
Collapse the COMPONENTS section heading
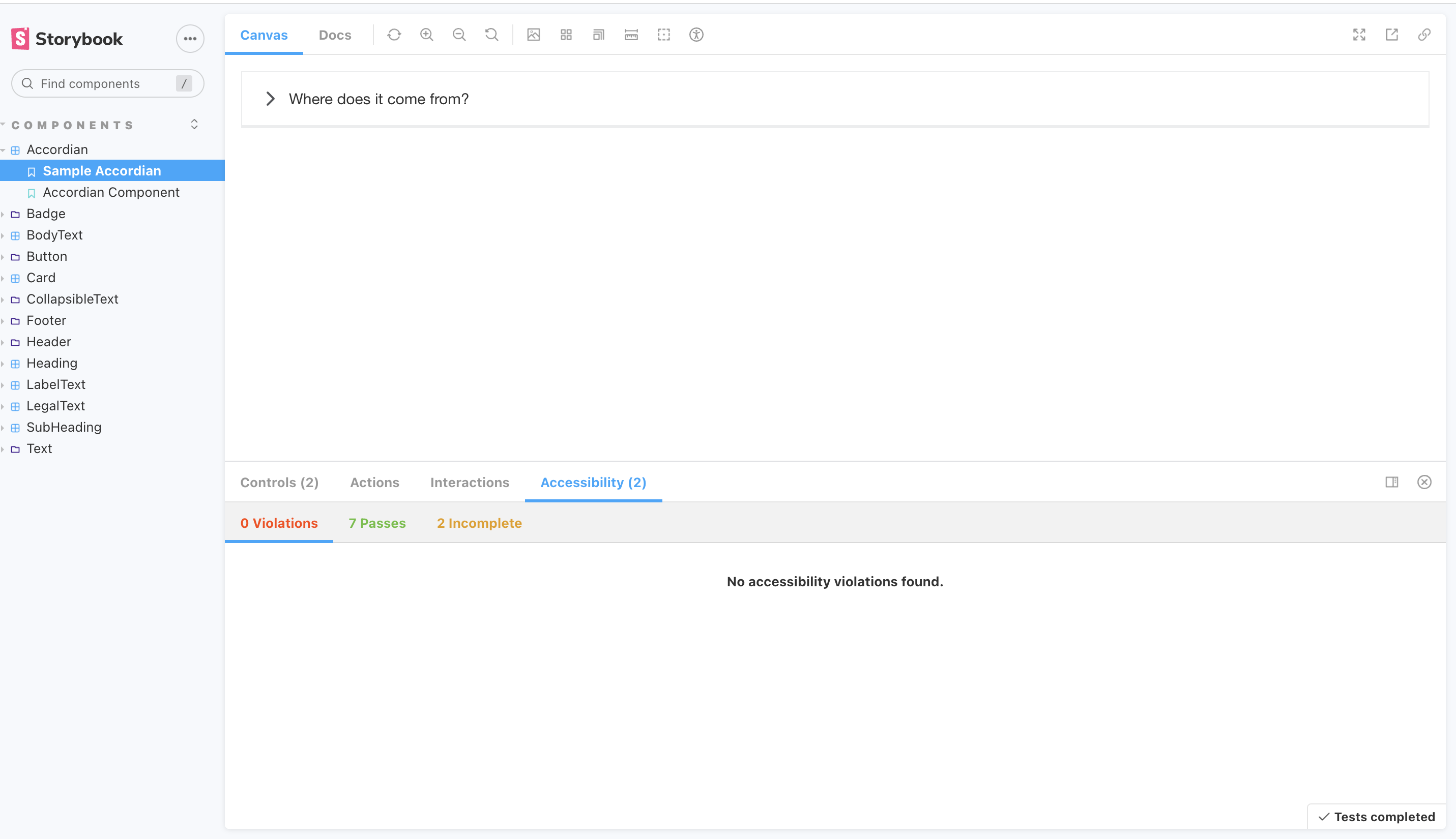coord(72,125)
